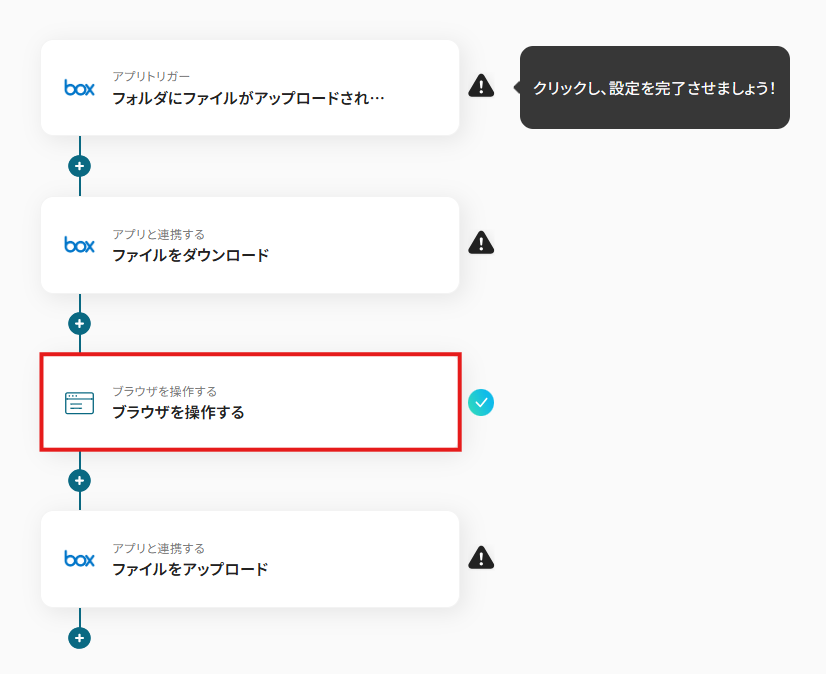Click the green checkmark next to ブラウザを操作する

point(481,403)
